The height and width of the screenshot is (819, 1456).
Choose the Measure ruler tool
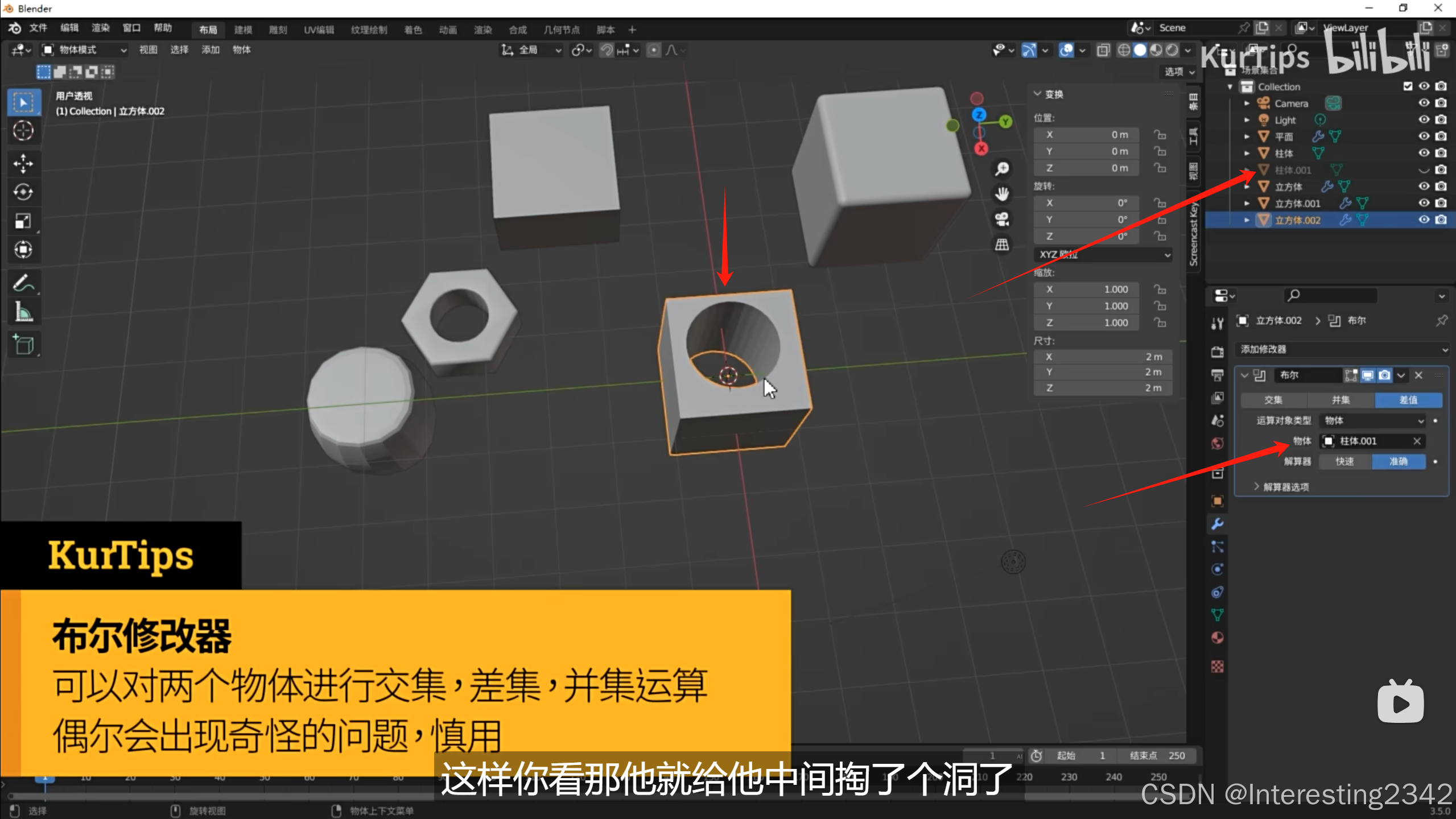(23, 312)
